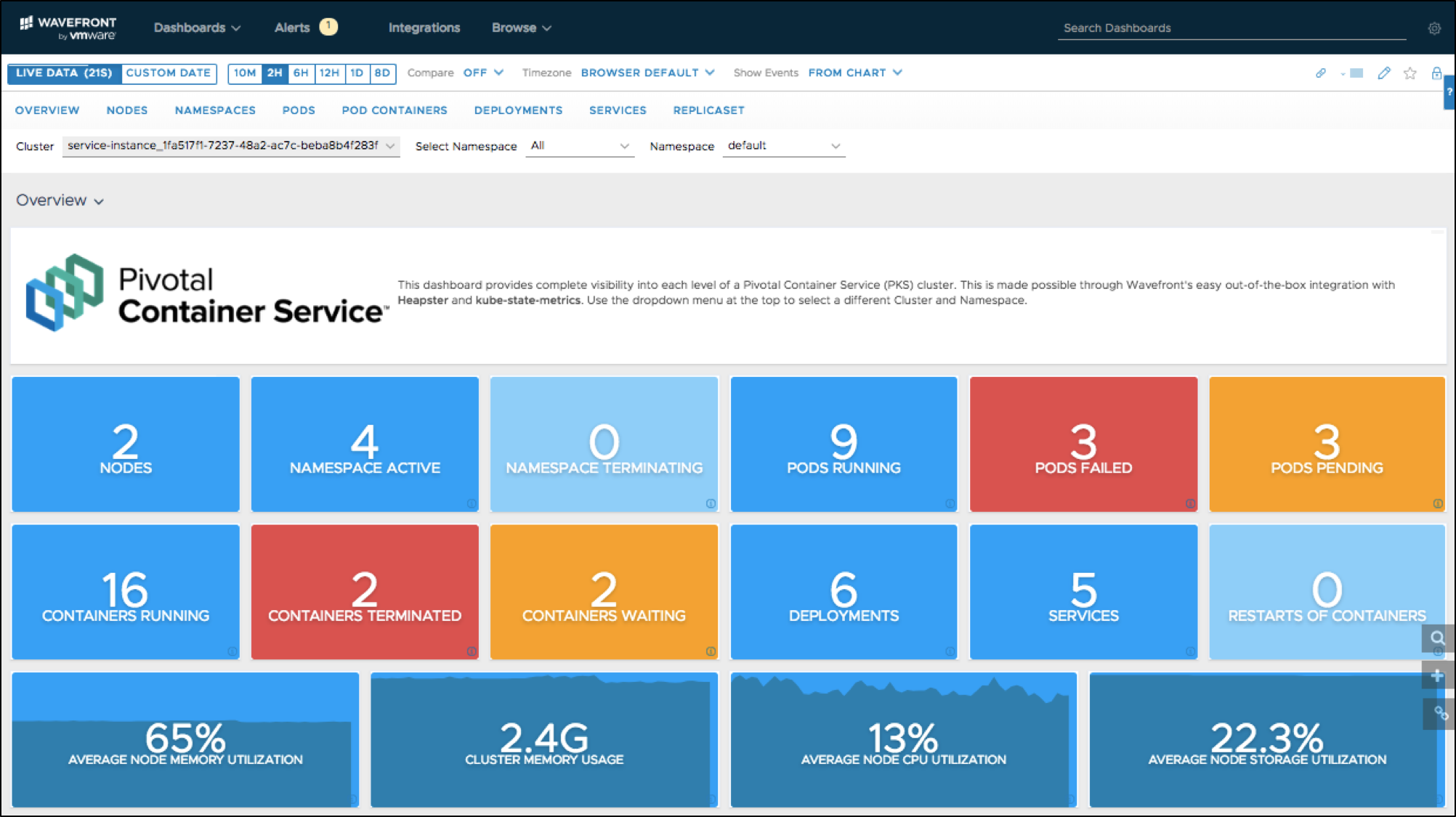Jump to the Pods section tab
1456x817 pixels.
click(299, 110)
